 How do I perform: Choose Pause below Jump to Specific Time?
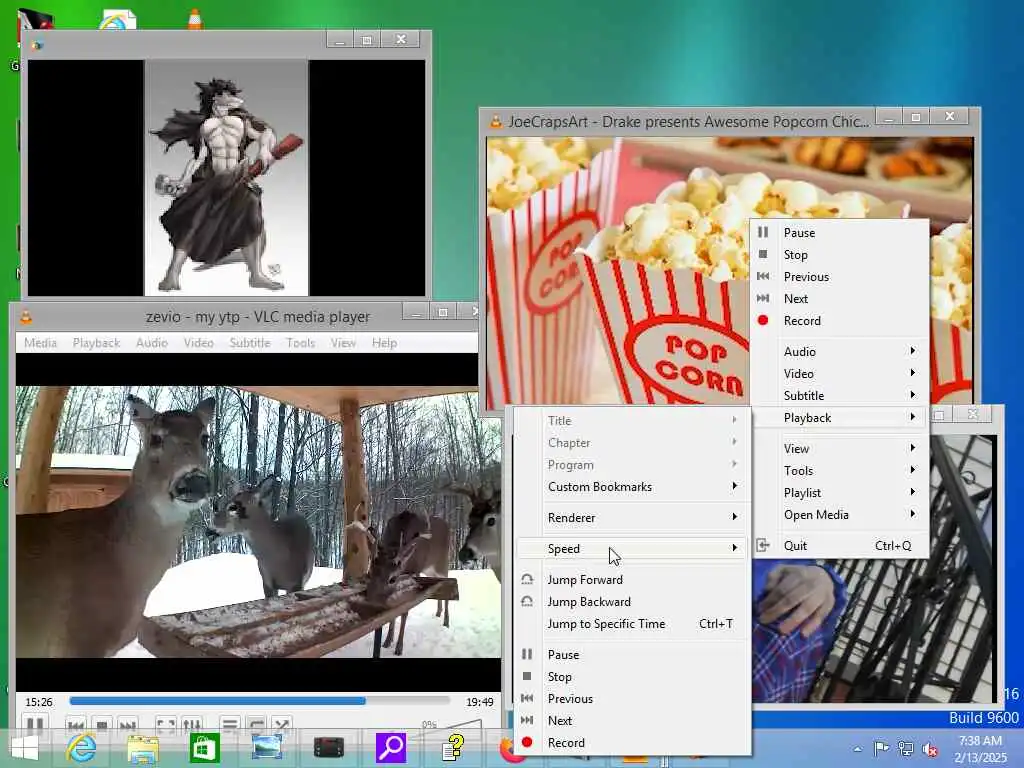click(x=632, y=654)
